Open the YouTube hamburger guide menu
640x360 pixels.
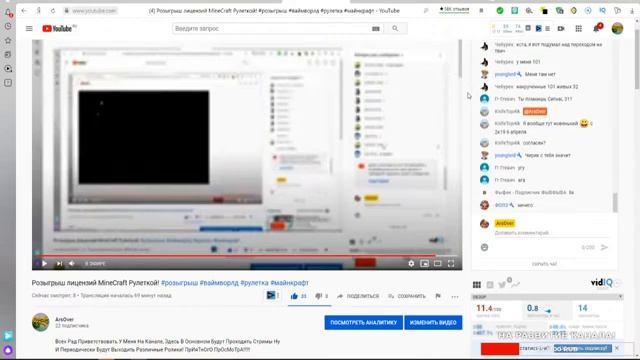pyautogui.click(x=29, y=29)
